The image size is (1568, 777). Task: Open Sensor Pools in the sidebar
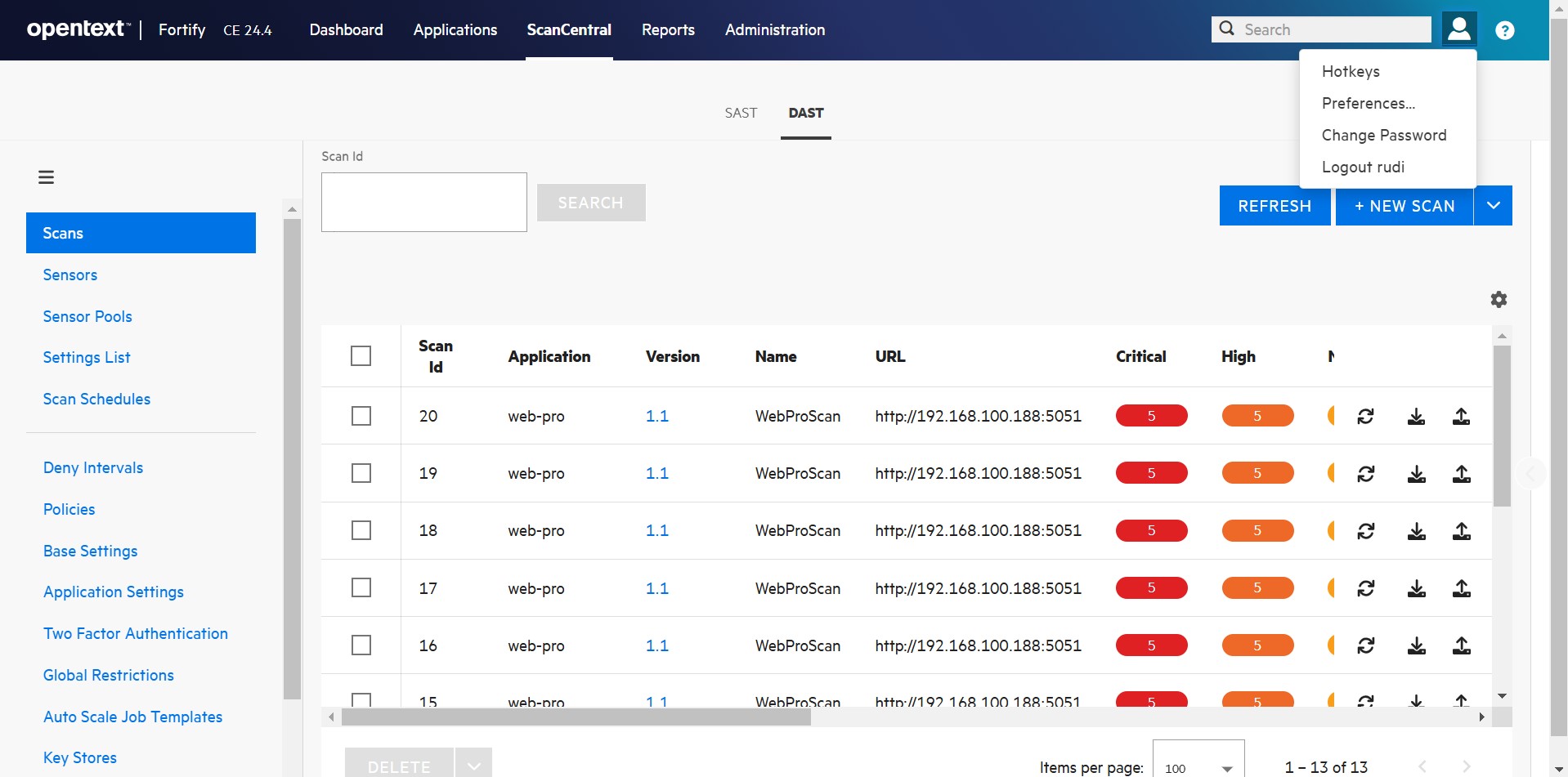click(x=87, y=317)
